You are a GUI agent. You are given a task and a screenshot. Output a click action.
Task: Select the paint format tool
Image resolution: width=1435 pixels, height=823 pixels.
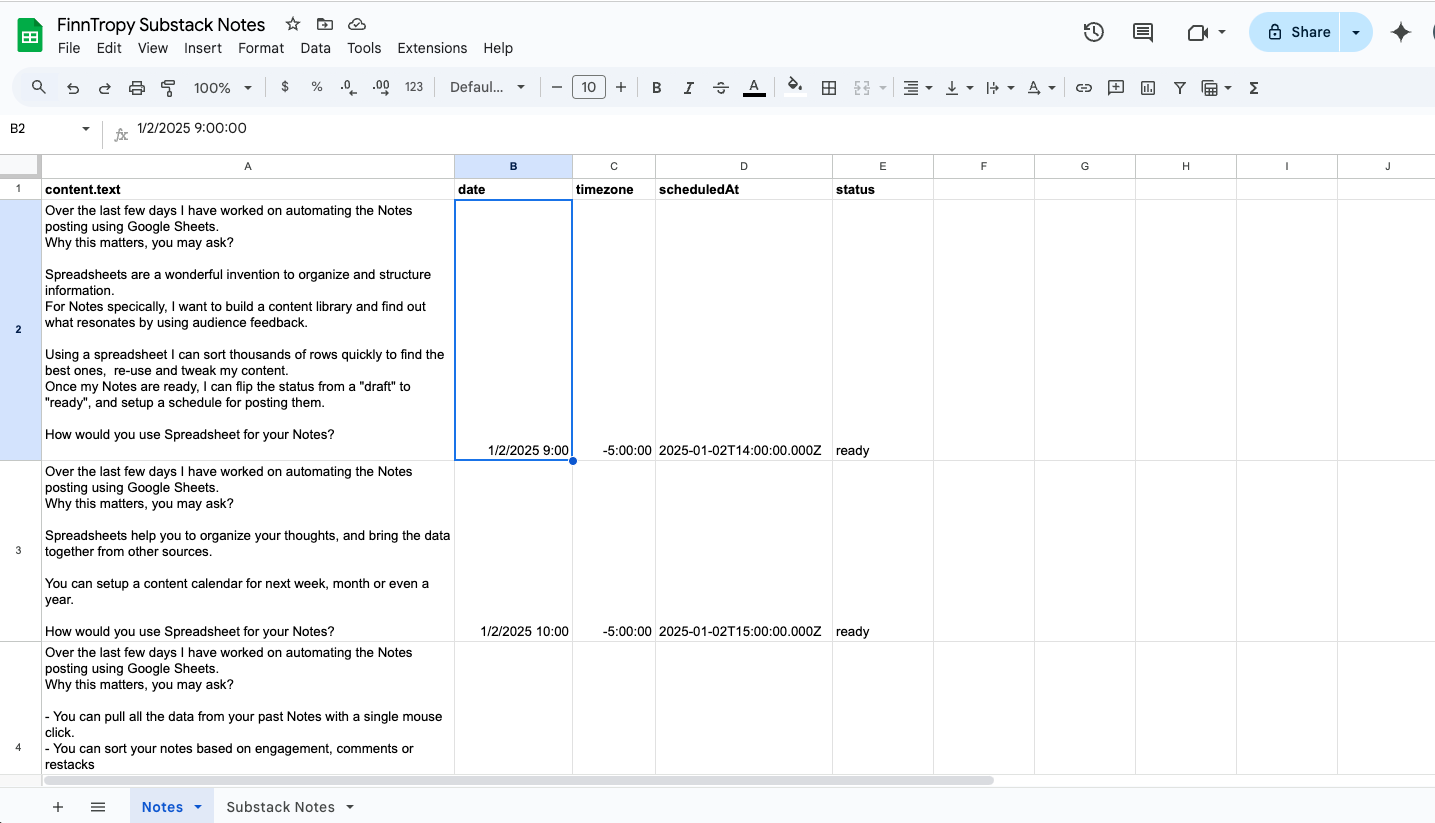pyautogui.click(x=168, y=88)
